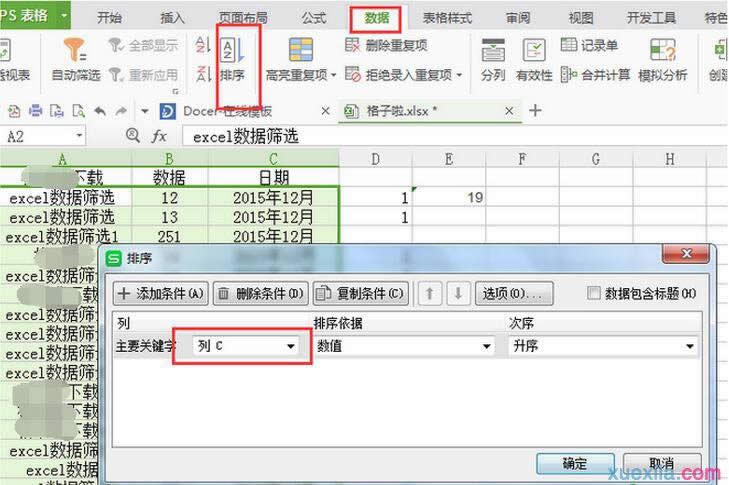
Task: Click the 删除重复项 icon
Action: click(x=353, y=45)
